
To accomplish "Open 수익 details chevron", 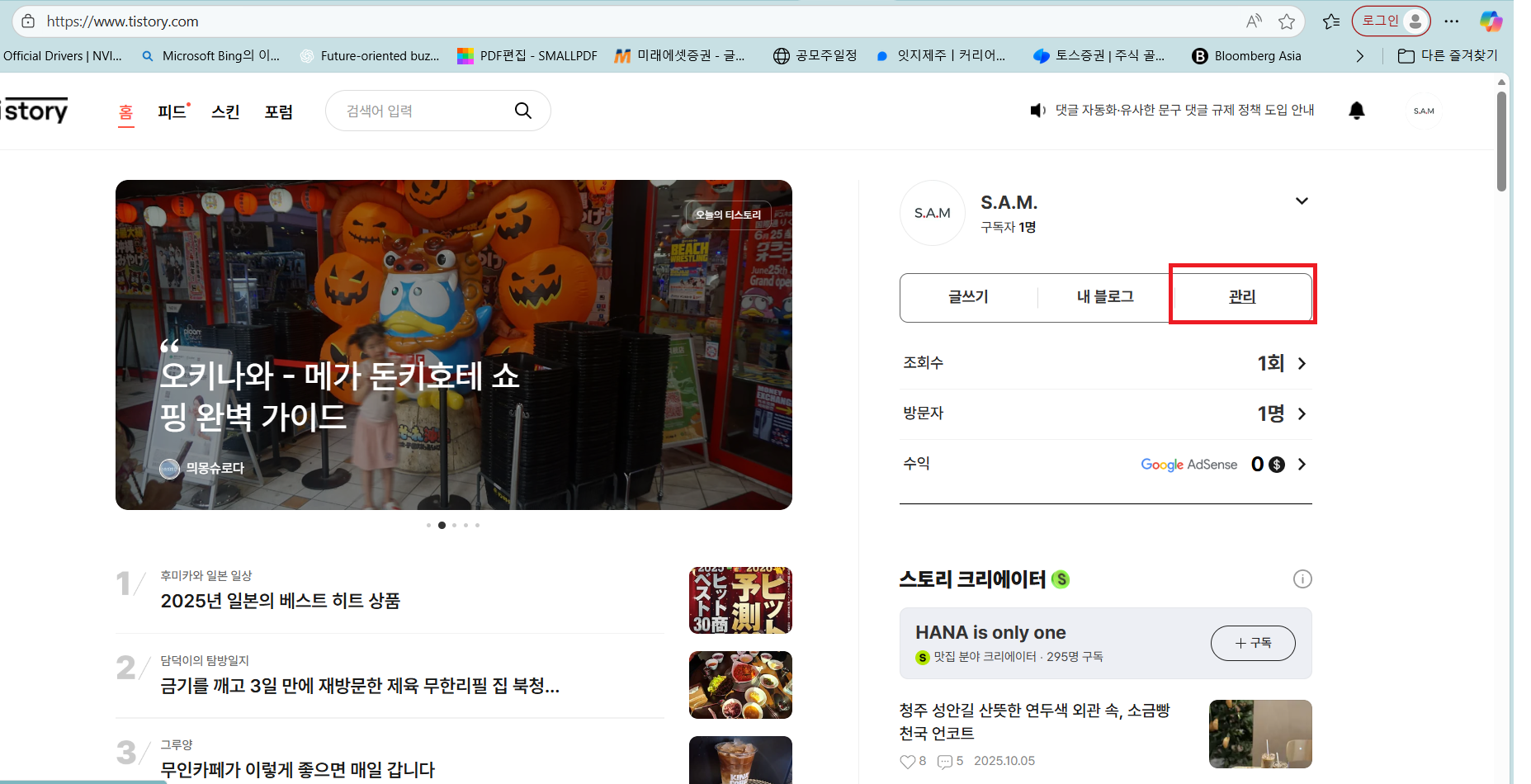I will 1302,465.
